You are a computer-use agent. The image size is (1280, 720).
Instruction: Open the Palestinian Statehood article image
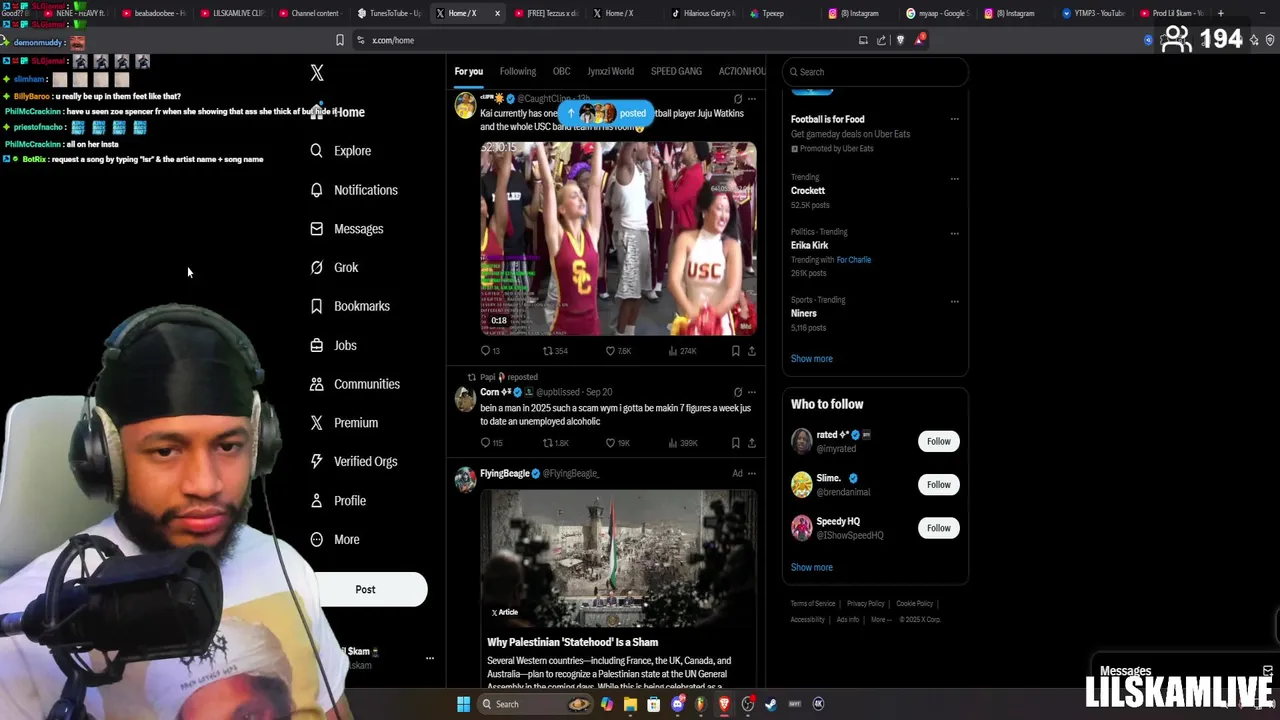[618, 558]
